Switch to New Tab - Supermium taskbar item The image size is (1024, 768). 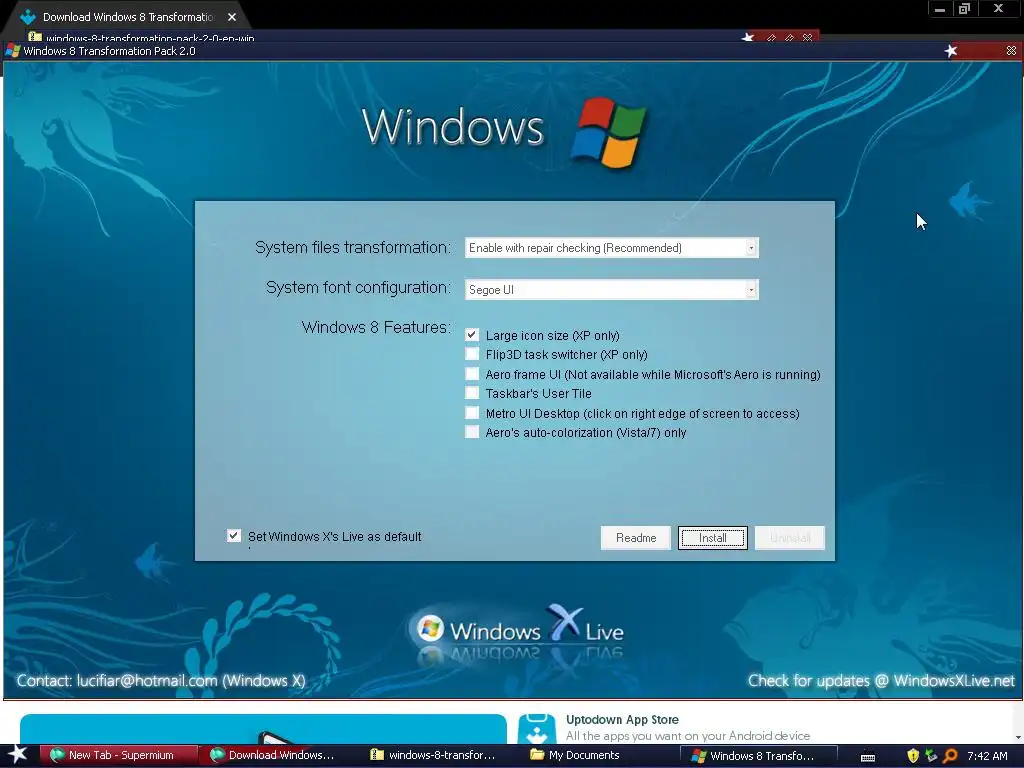tap(118, 756)
